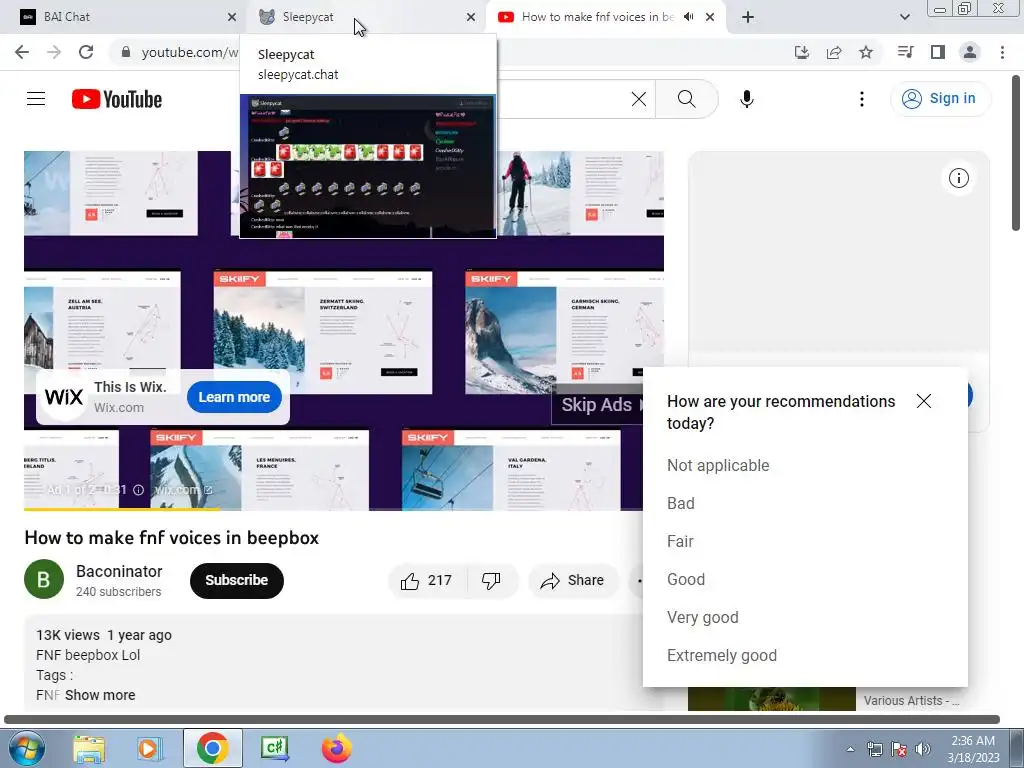The height and width of the screenshot is (768, 1024).
Task: Open Baconinator channel avatar
Action: pyautogui.click(x=44, y=579)
